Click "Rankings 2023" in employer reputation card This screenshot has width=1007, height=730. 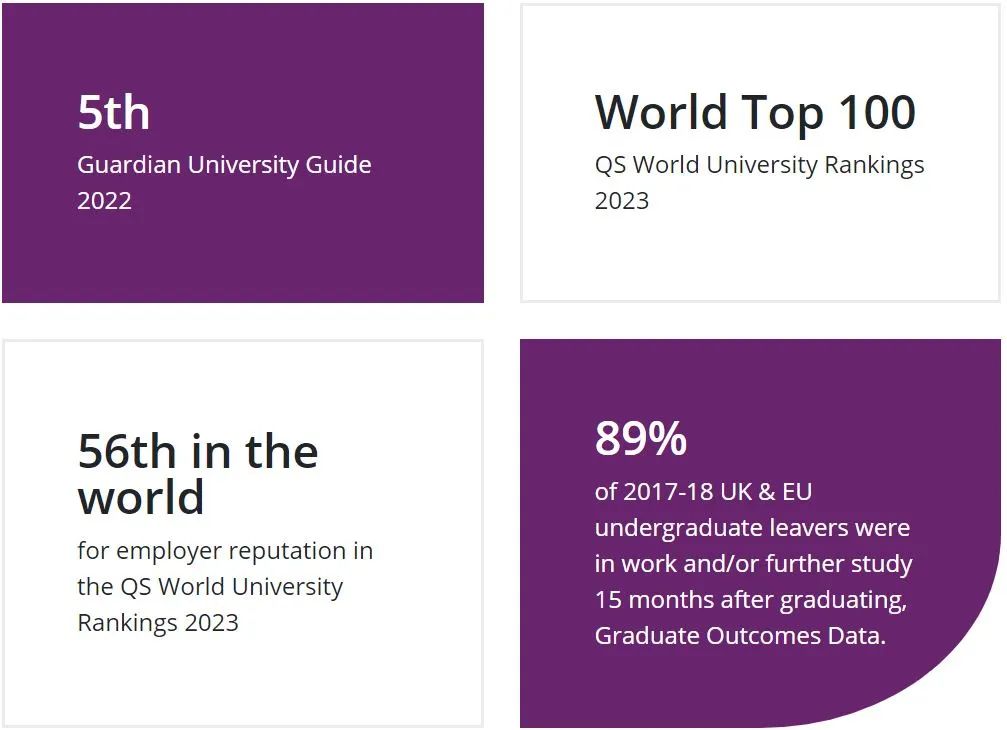tap(158, 623)
